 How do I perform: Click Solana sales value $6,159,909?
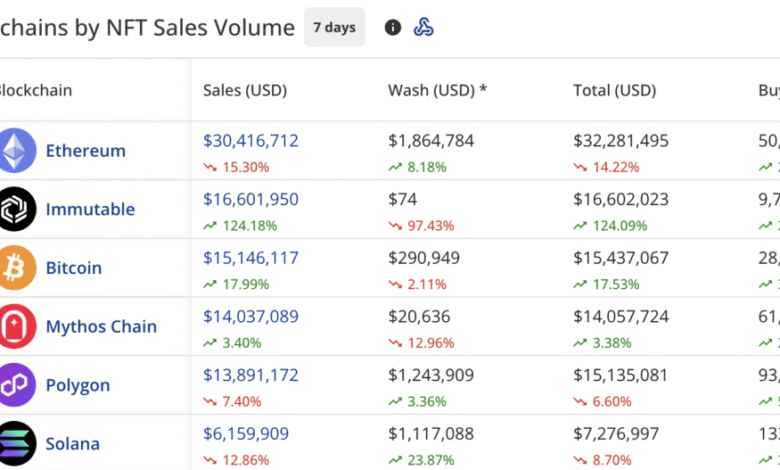(246, 434)
